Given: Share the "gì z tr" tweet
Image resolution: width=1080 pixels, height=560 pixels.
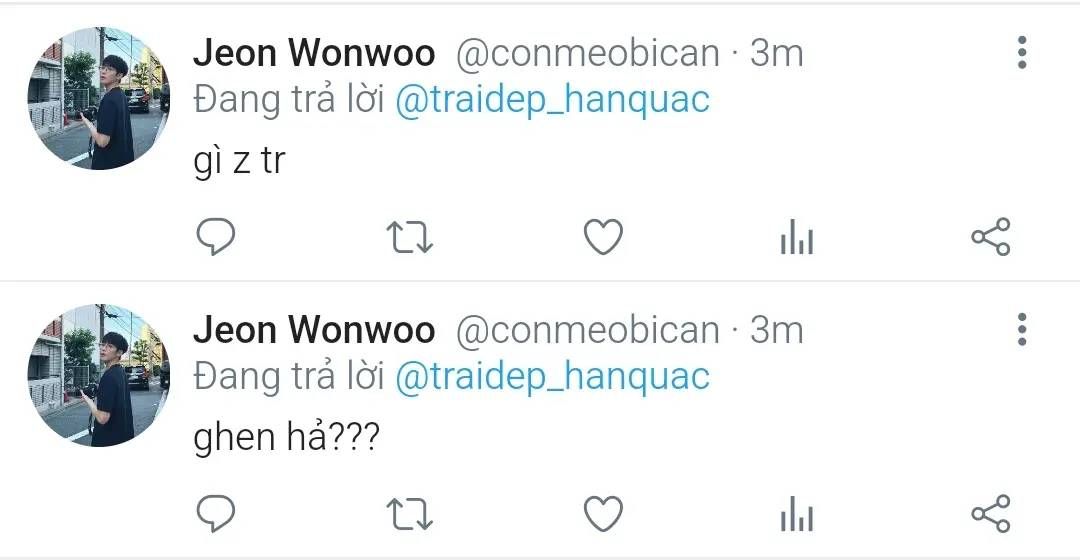Looking at the screenshot, I should [990, 237].
